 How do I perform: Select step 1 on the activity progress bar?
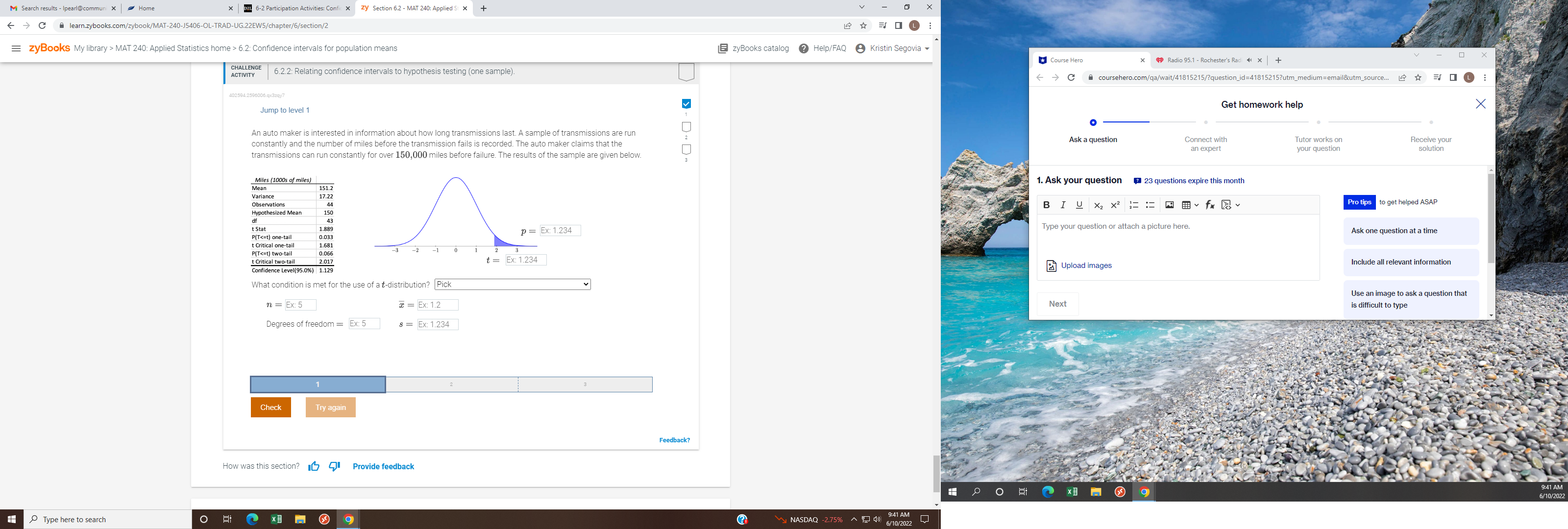point(317,384)
